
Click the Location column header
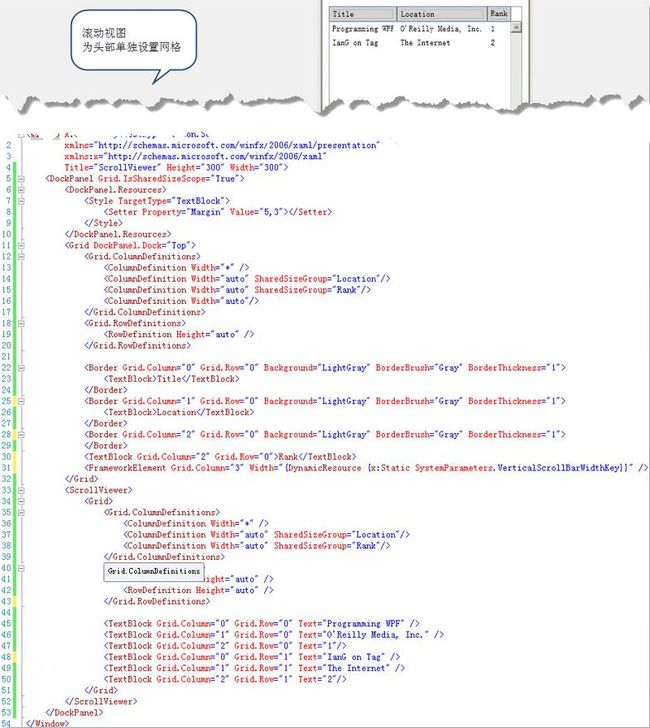pos(441,14)
